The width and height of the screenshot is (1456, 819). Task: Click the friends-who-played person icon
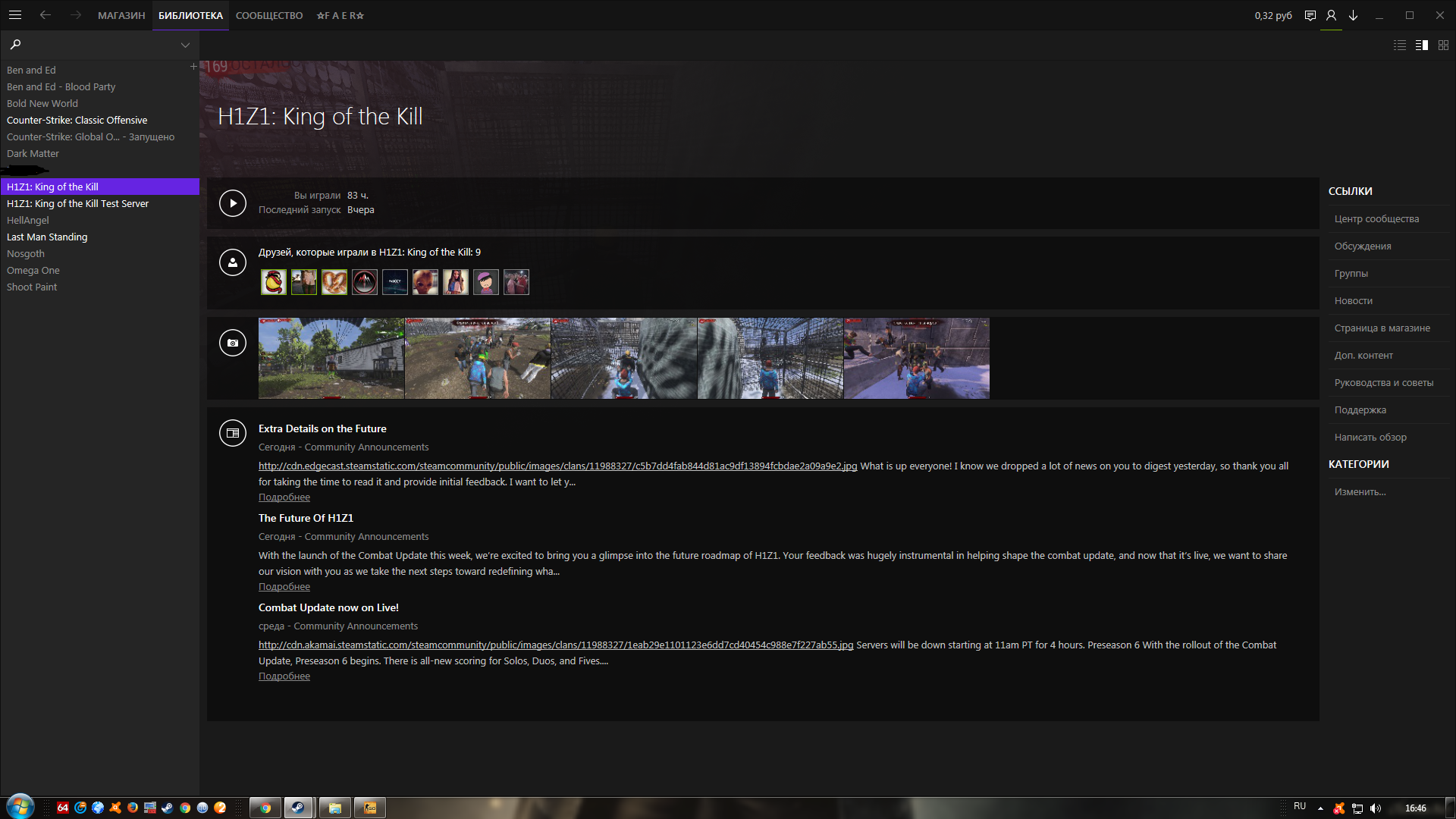[233, 262]
